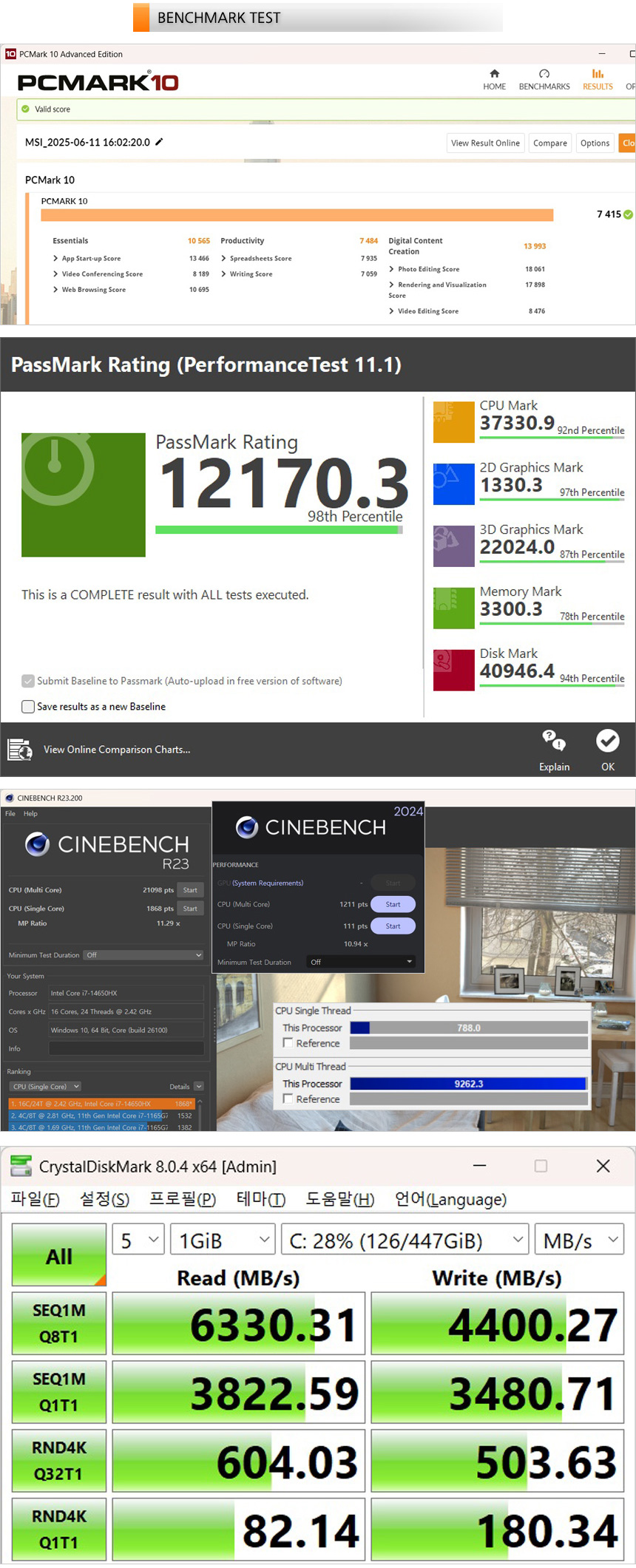Click the pencil icon to rename result
This screenshot has width=636, height=1568.
pyautogui.click(x=159, y=142)
